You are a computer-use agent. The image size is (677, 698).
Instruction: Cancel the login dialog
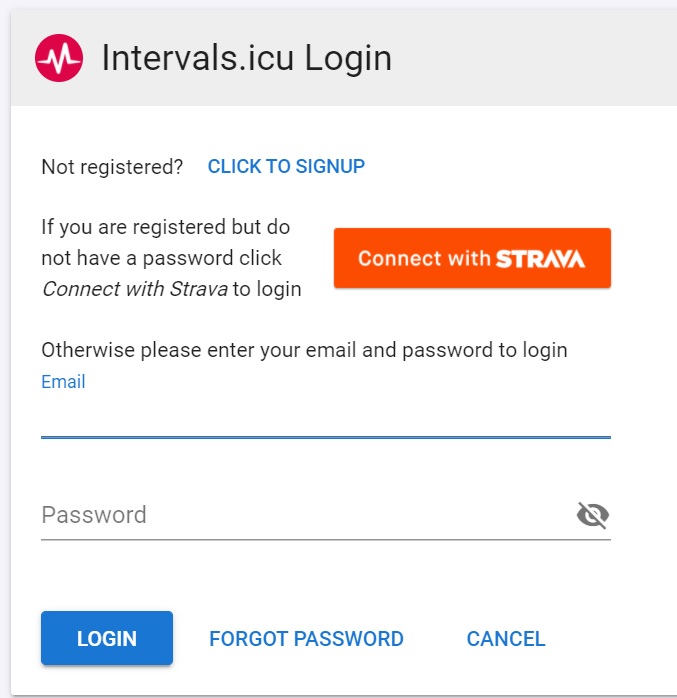(506, 639)
